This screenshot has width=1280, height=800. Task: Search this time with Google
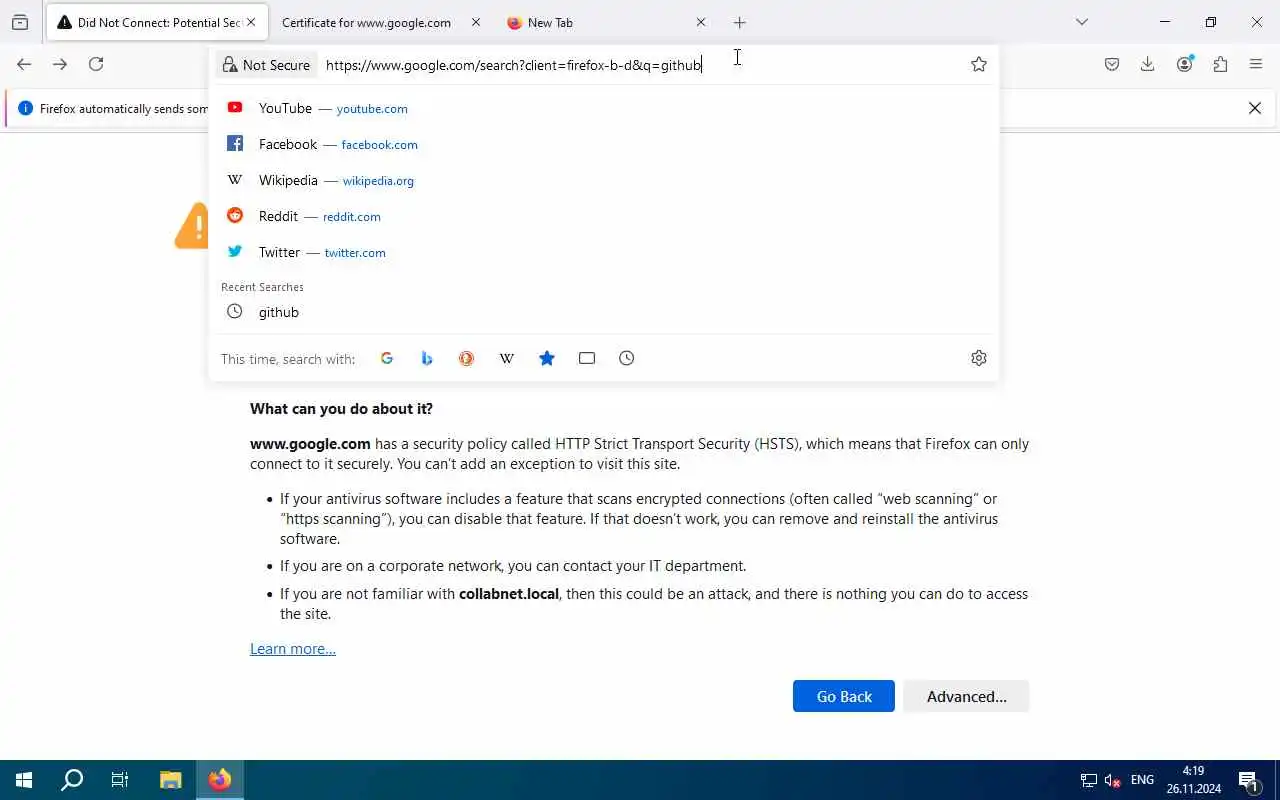387,358
